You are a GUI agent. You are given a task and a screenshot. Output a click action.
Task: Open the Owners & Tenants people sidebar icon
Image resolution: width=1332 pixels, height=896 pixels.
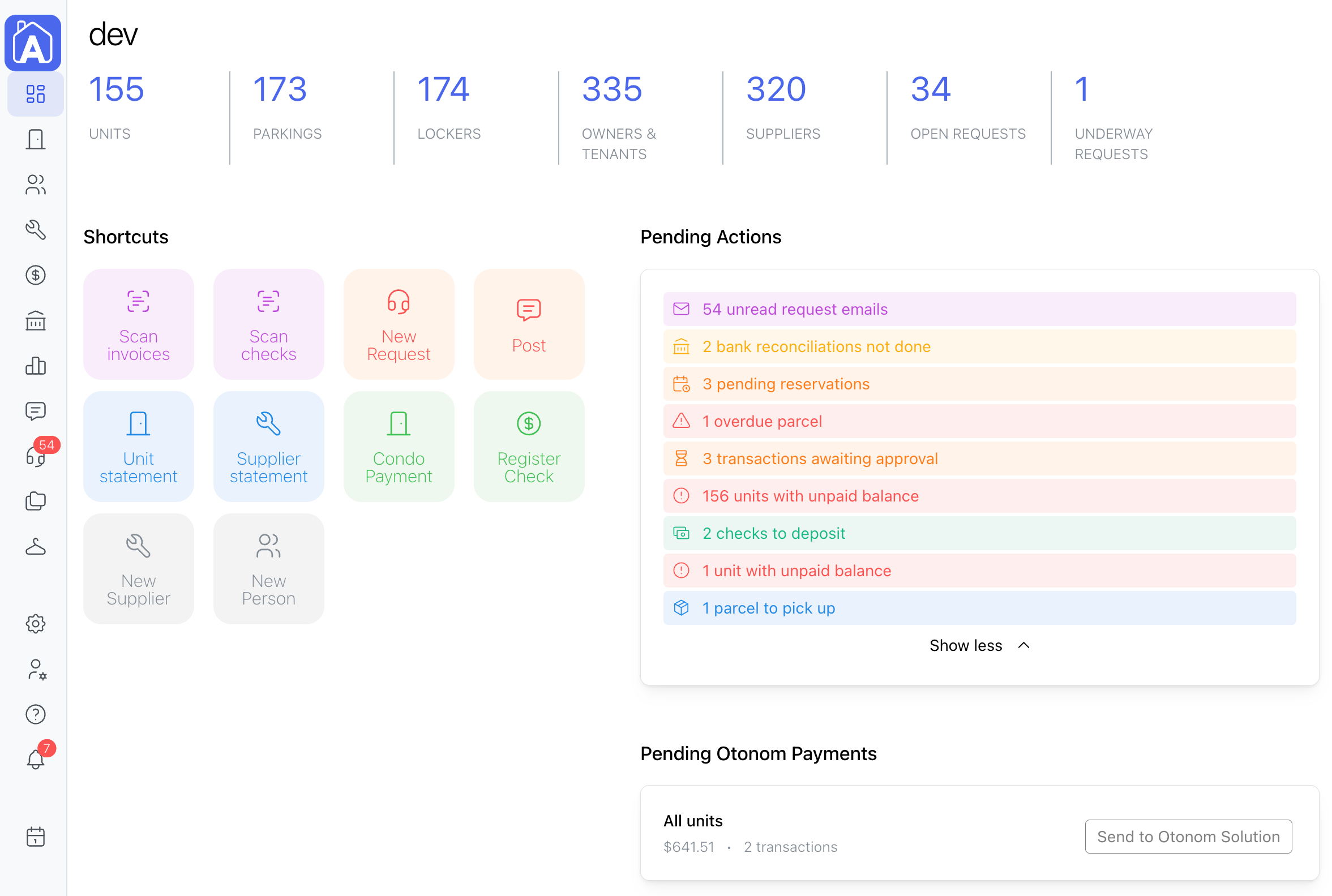pyautogui.click(x=36, y=185)
